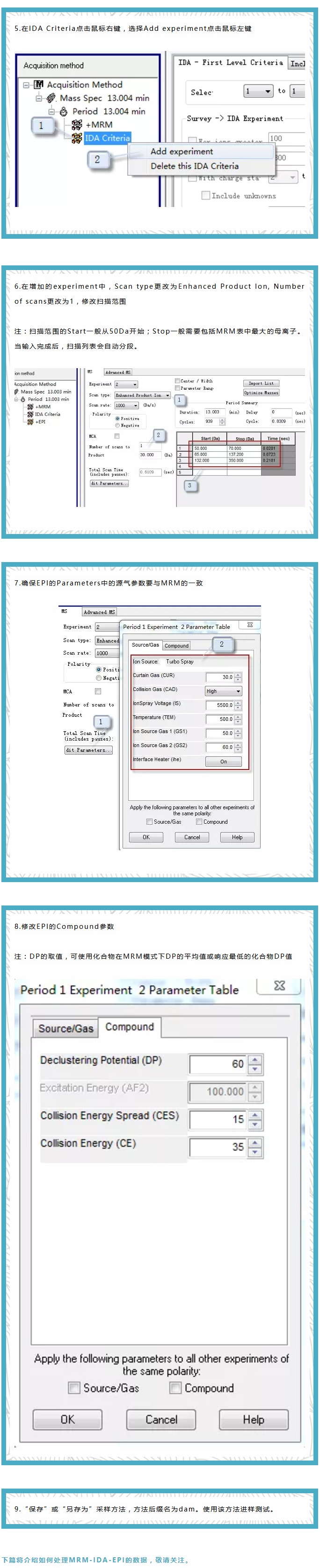Screen dimensions: 320x1568
Task: Select Compound tab in step 8 dialog
Action: [130, 1027]
